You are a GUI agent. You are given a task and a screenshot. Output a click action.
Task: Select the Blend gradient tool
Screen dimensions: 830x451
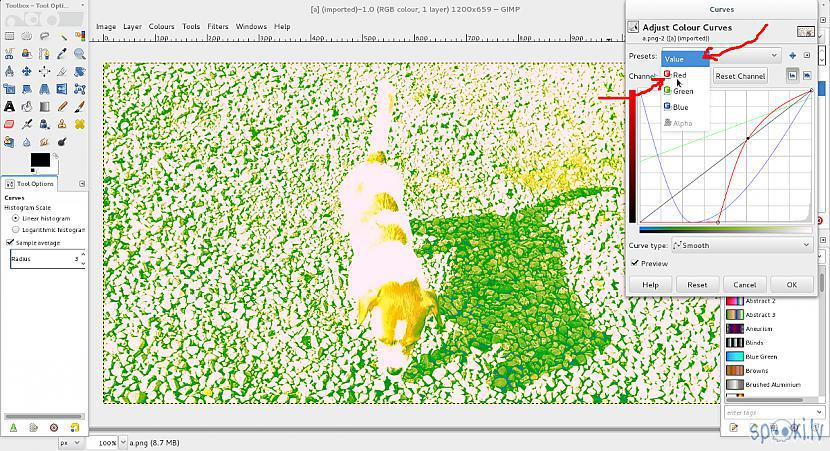[x=44, y=106]
